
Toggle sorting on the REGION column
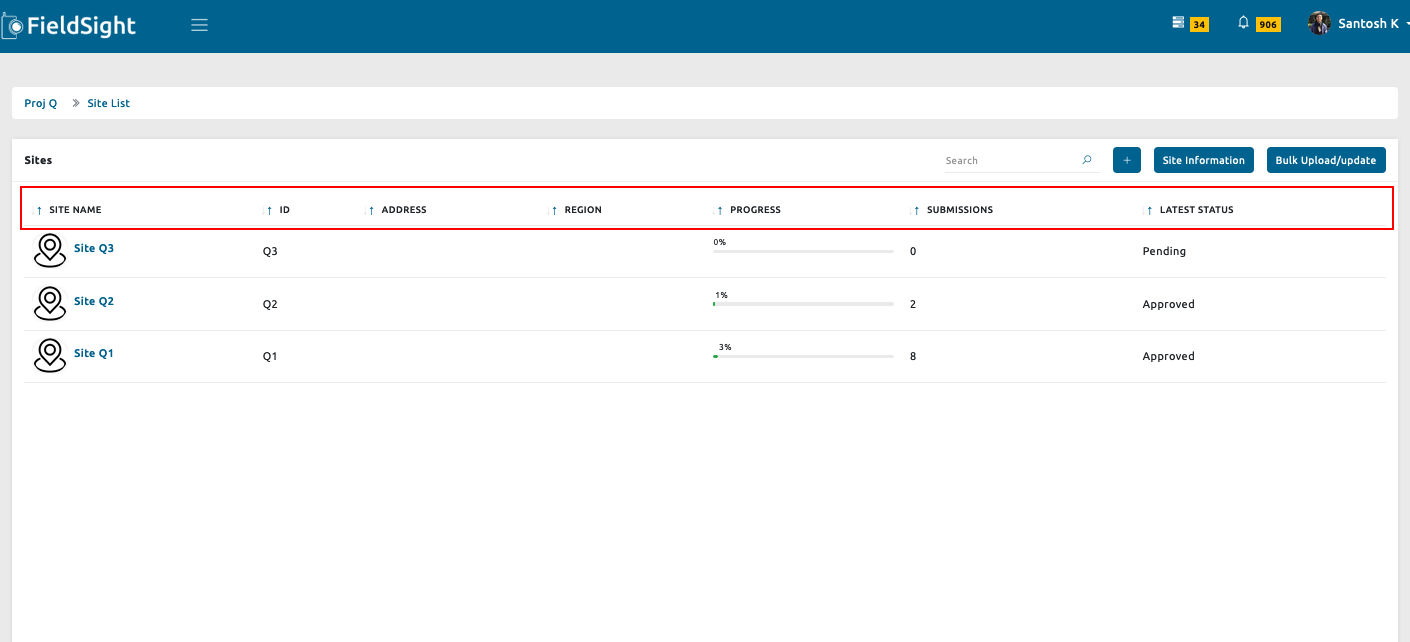pos(554,210)
